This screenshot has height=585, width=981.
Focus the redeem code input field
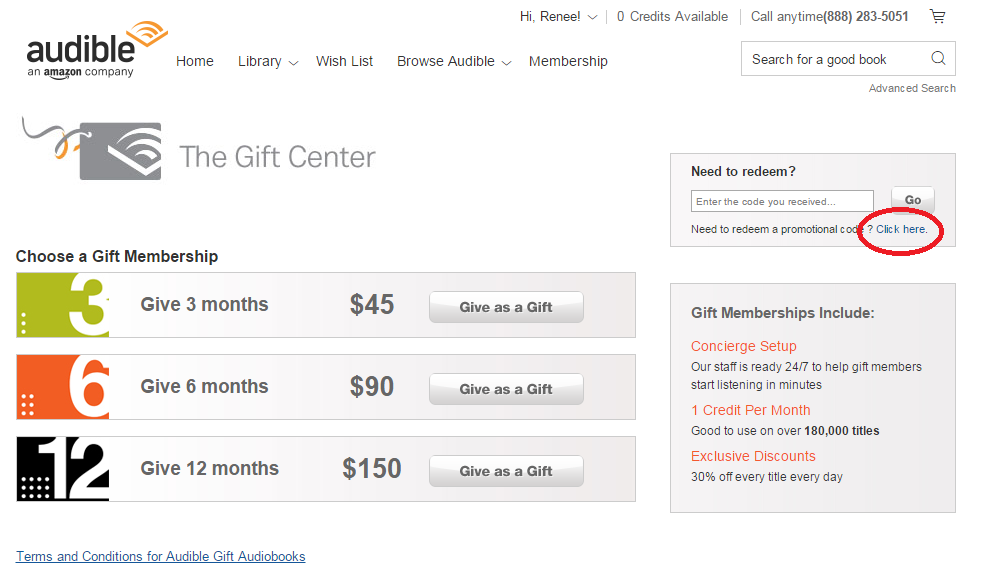782,201
